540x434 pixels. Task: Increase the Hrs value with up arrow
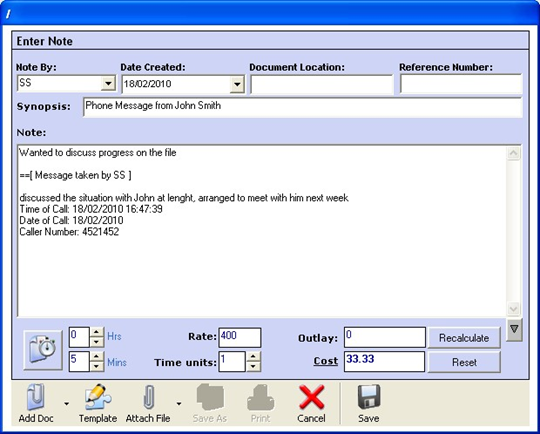pos(97,332)
